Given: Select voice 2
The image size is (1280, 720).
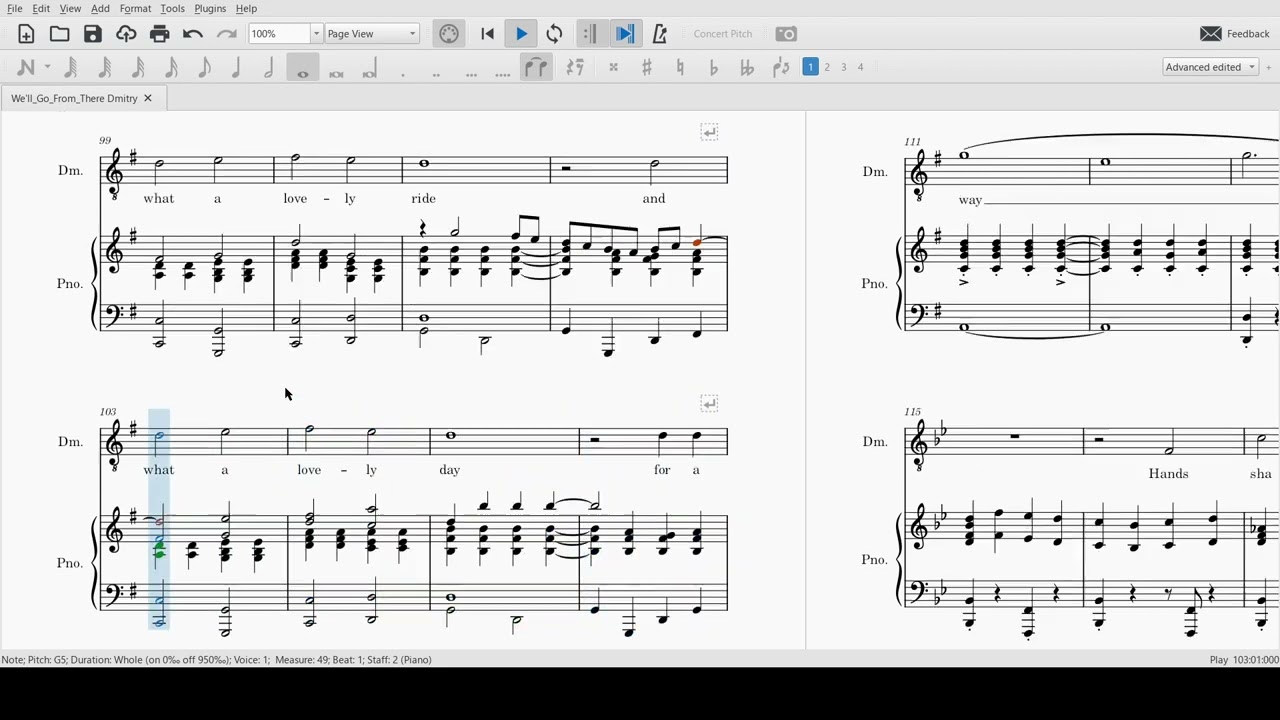Looking at the screenshot, I should pyautogui.click(x=827, y=67).
